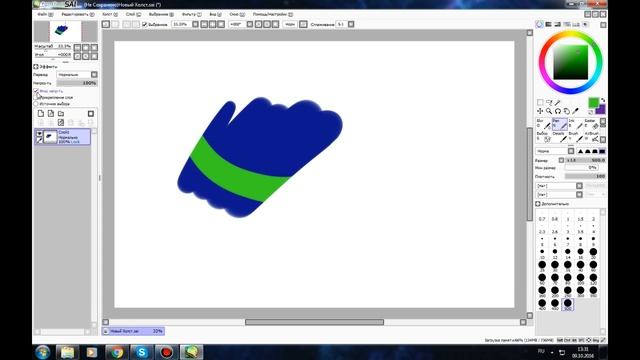This screenshot has height=360, width=640.
Task: Swap foreground and background colors
Action: 602,100
